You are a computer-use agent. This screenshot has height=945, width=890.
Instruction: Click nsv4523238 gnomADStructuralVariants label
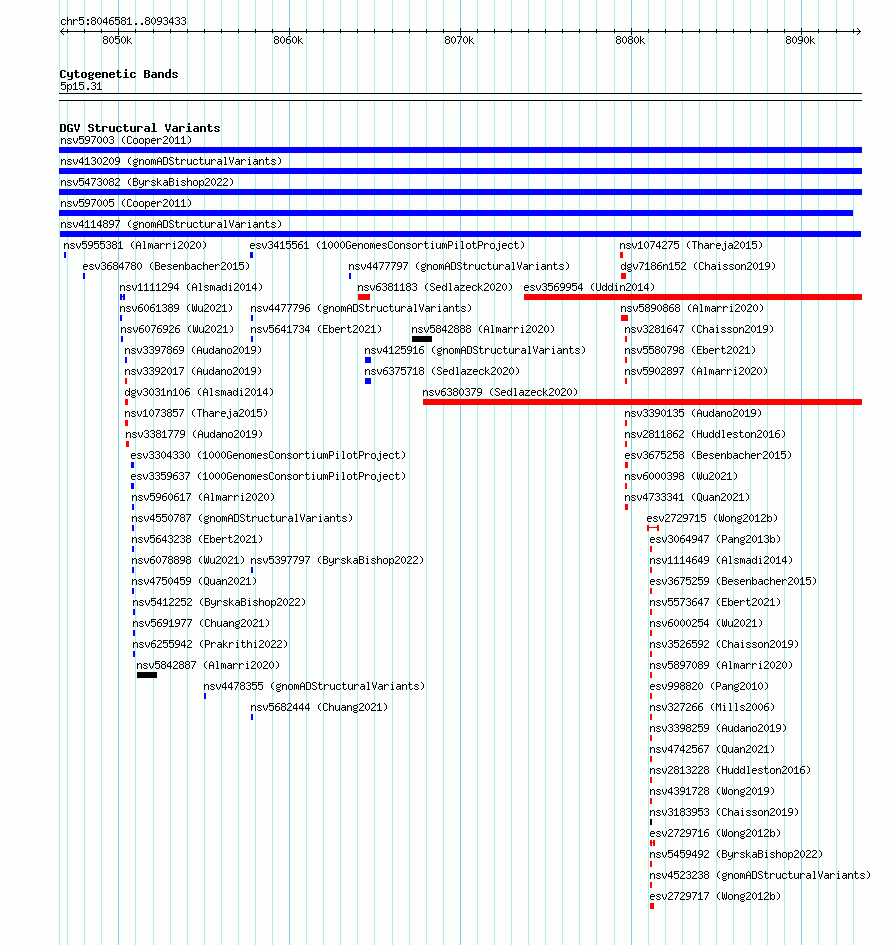coord(760,876)
